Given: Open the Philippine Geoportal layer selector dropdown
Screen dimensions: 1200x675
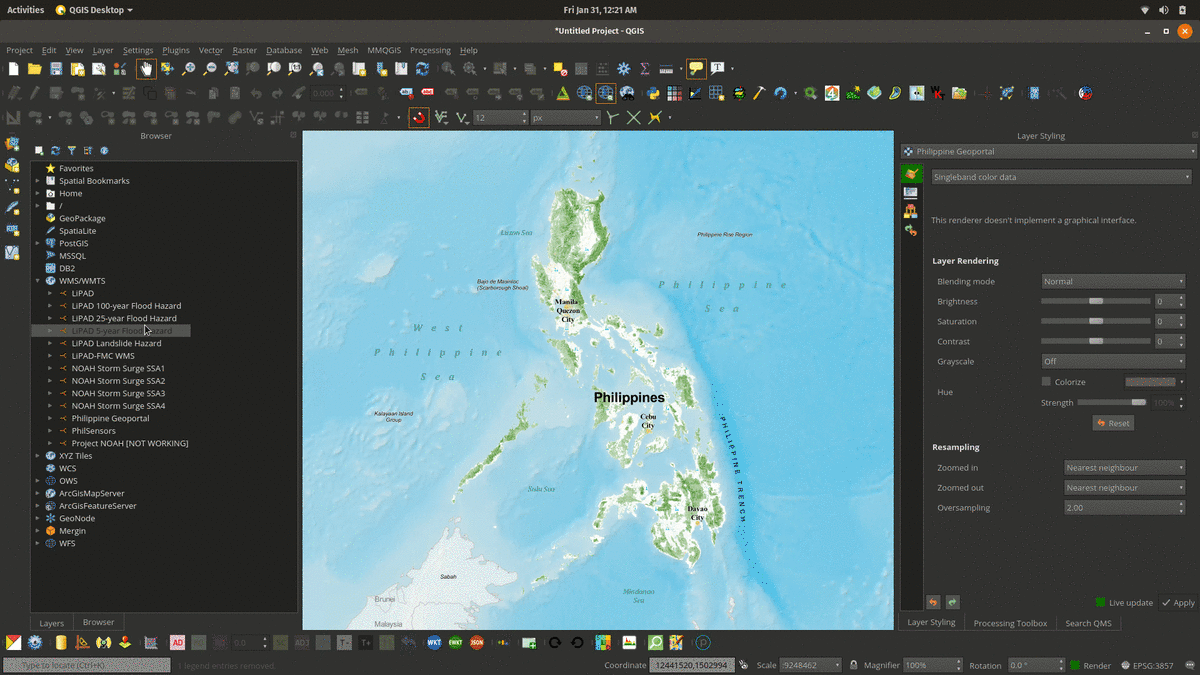Looking at the screenshot, I should 1048,151.
